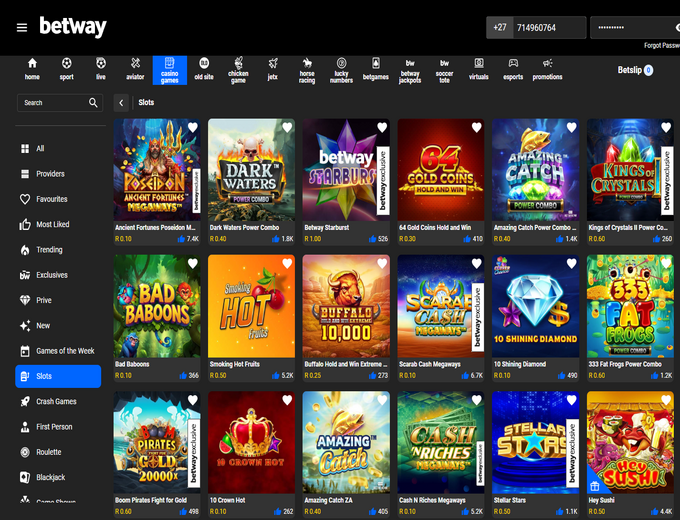
Task: Click Forgot Password link
Action: point(662,46)
